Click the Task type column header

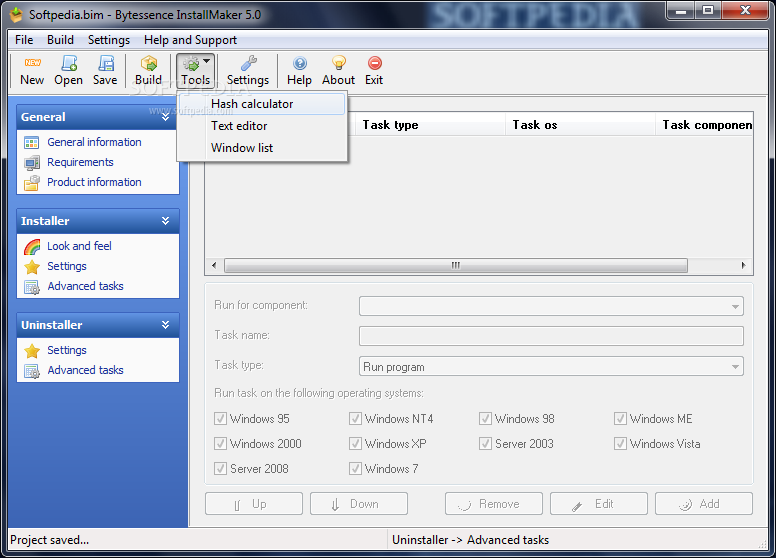tap(430, 125)
